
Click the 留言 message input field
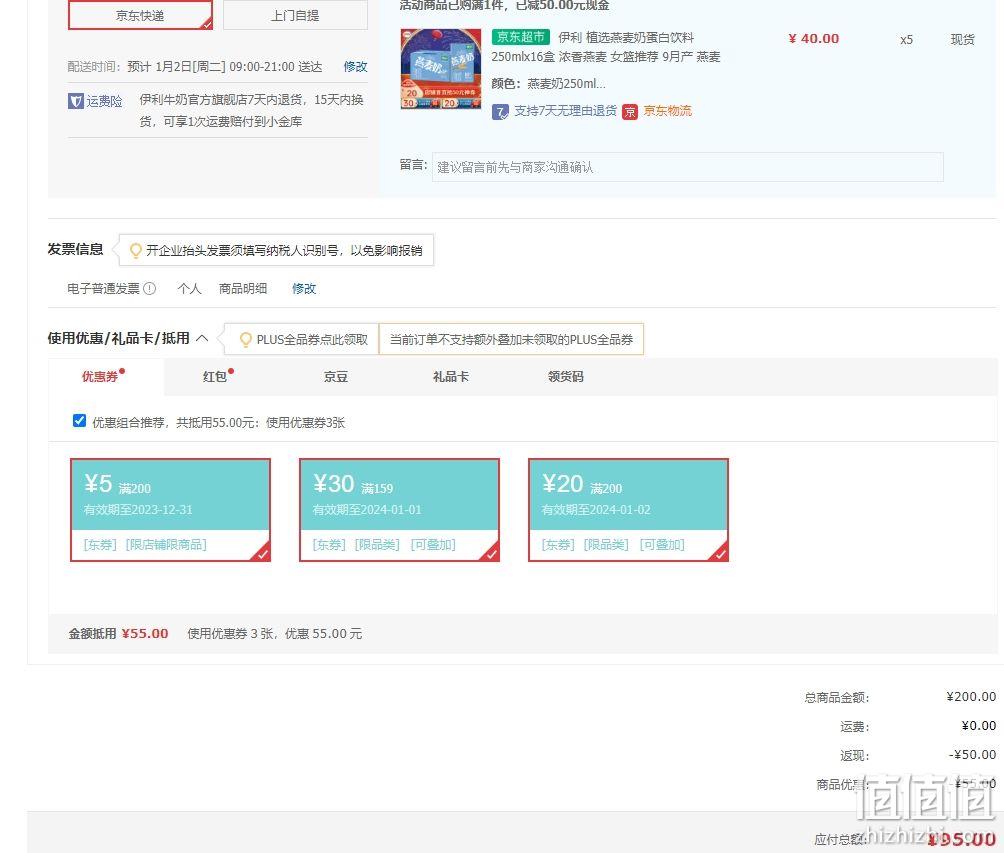(688, 167)
